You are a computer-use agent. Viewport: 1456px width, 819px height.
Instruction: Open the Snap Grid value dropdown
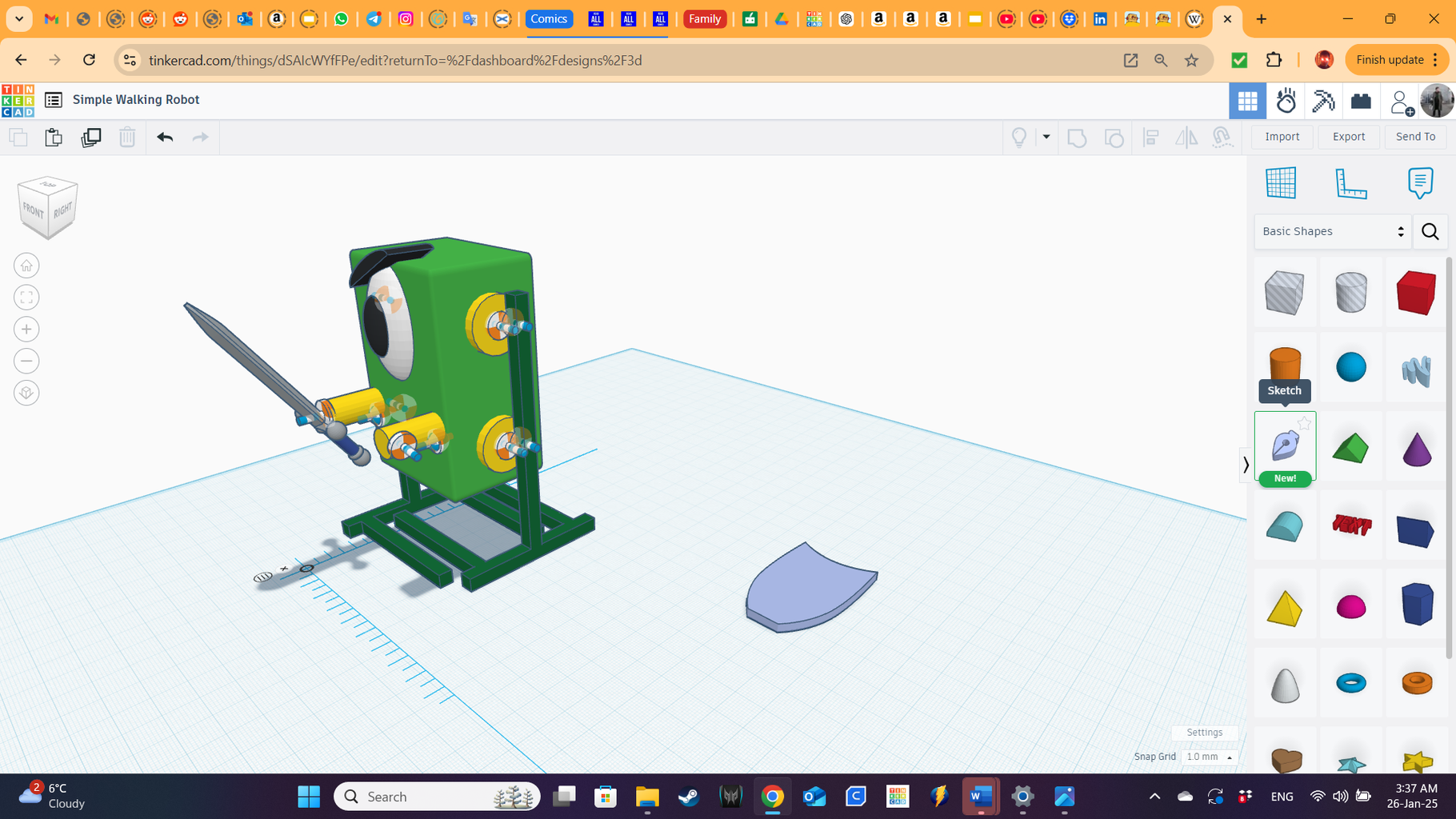[x=1209, y=757]
